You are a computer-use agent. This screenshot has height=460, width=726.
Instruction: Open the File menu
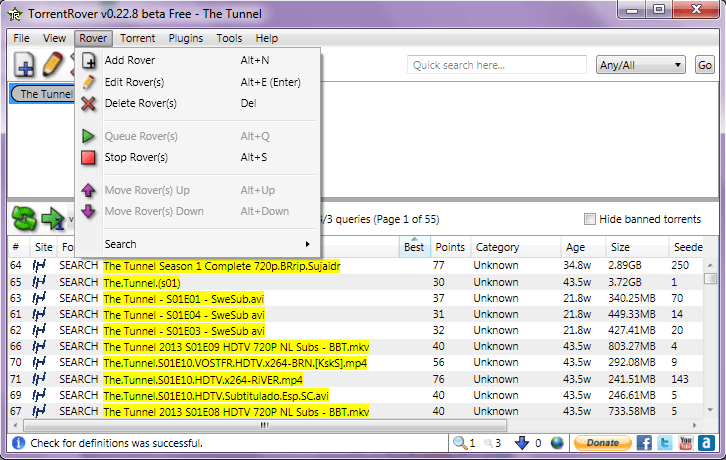21,38
